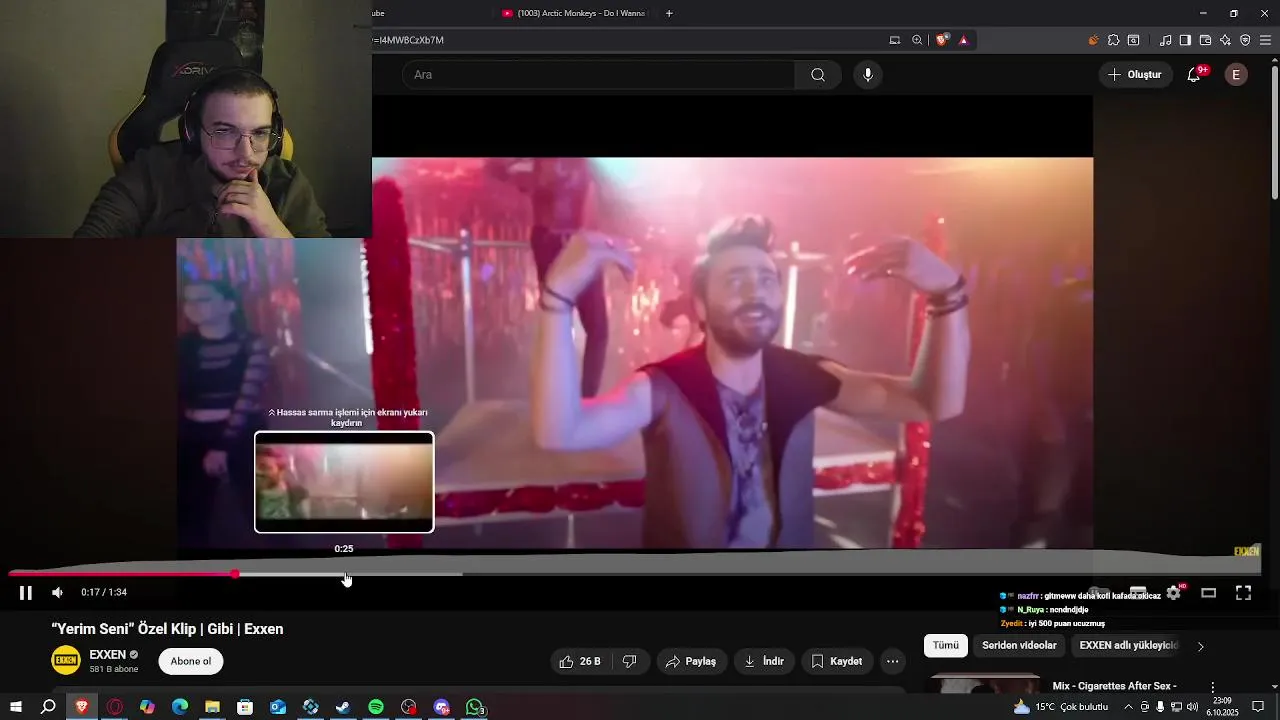Open the weather widget '15°C Çok bulutlu'
The width and height of the screenshot is (1280, 720).
(x=1062, y=707)
